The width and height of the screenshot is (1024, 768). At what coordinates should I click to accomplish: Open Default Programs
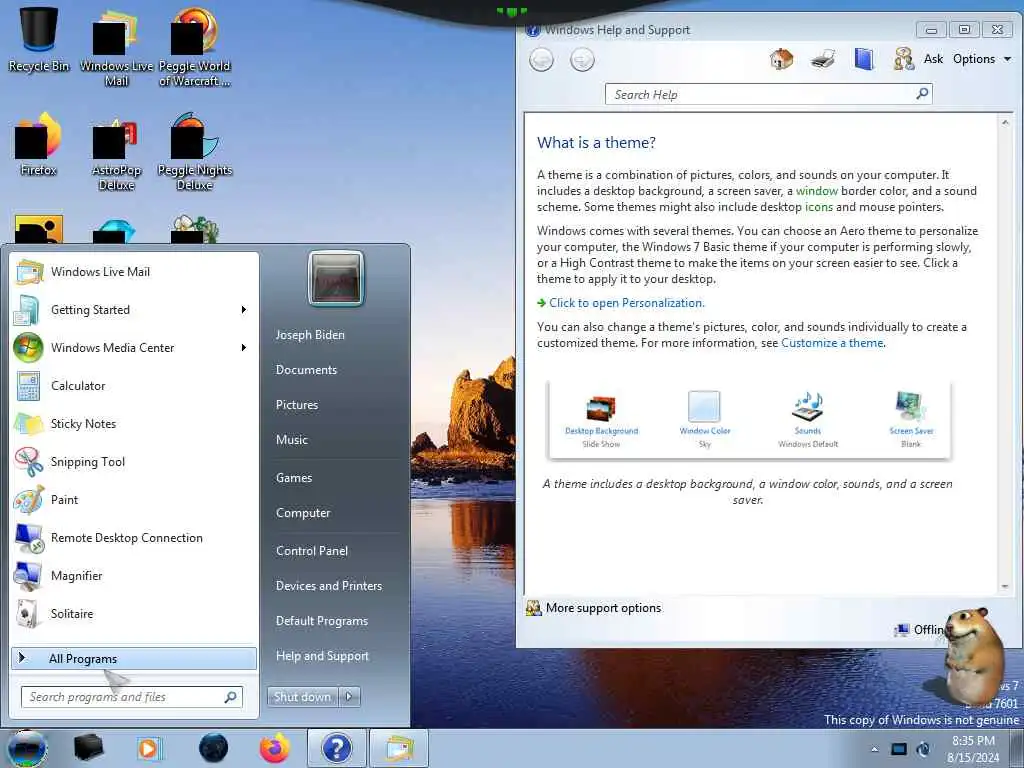tap(321, 621)
